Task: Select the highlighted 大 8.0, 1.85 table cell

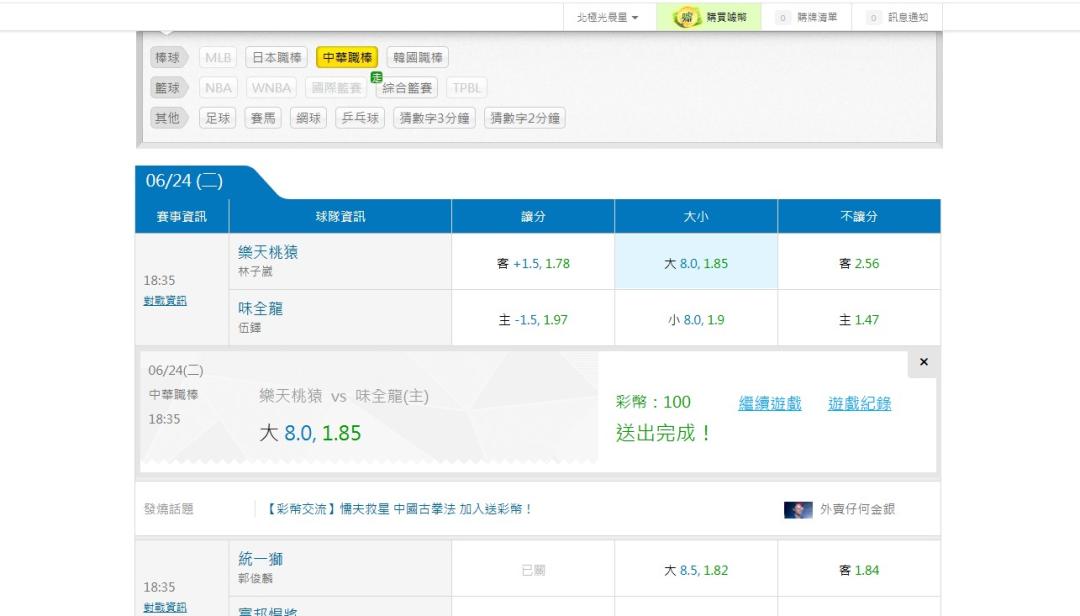Action: pyautogui.click(x=696, y=263)
